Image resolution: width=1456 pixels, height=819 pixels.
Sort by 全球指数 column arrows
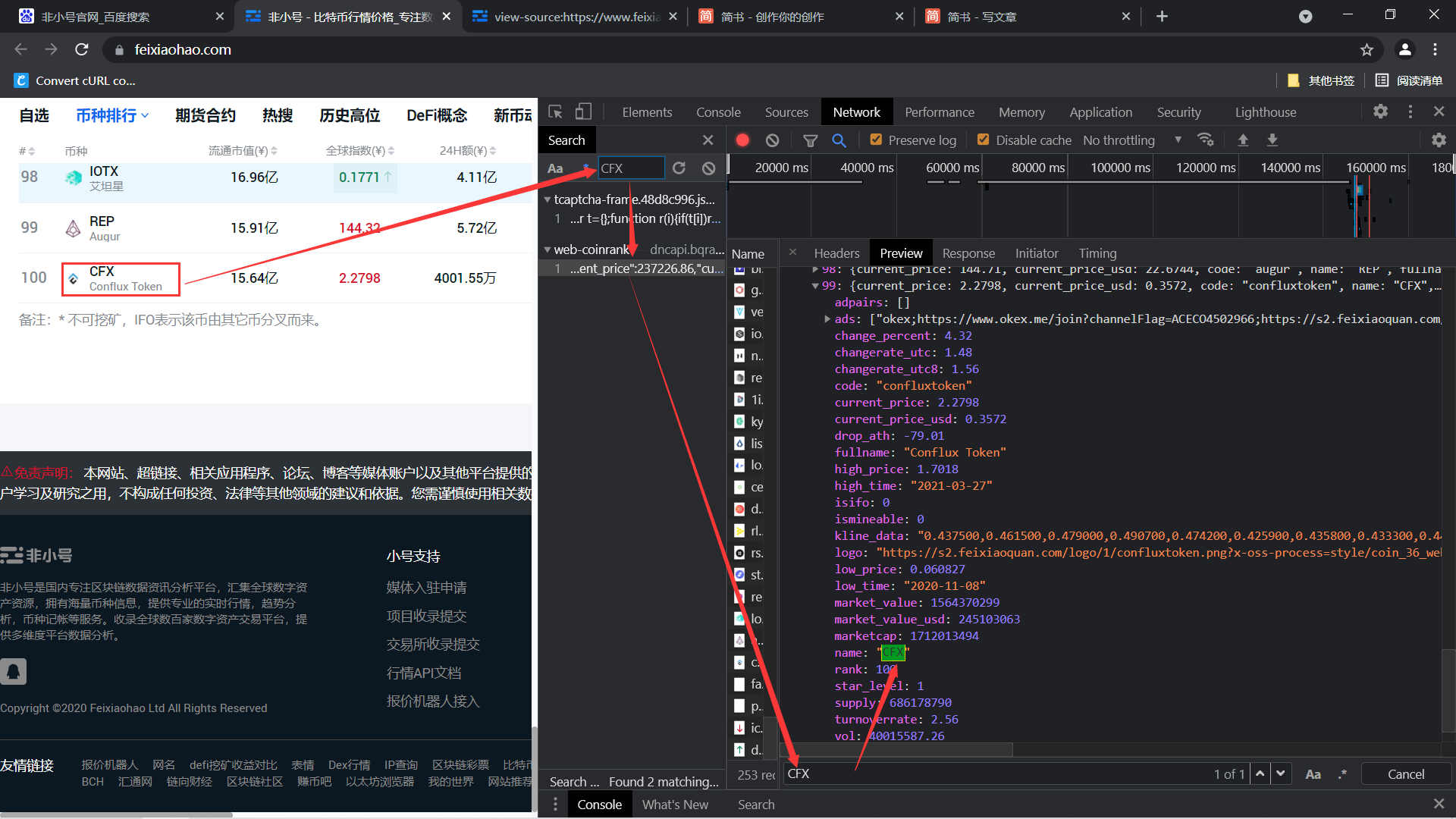tap(391, 151)
